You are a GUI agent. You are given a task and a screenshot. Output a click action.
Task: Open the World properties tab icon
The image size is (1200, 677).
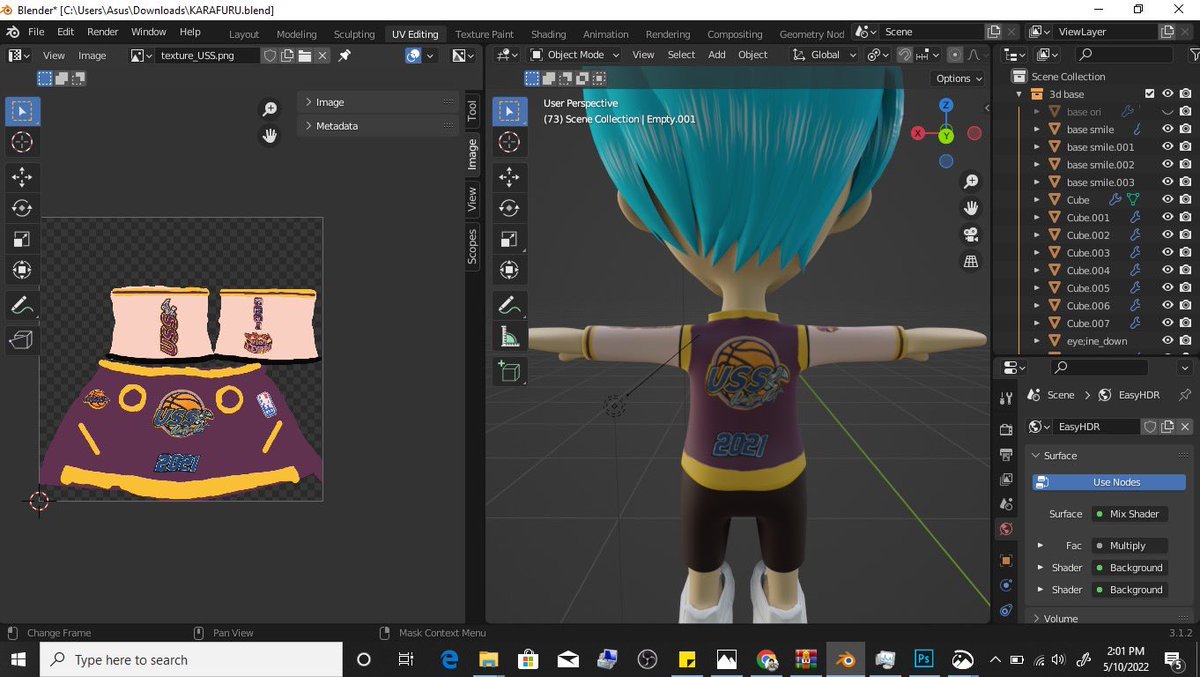[1006, 529]
